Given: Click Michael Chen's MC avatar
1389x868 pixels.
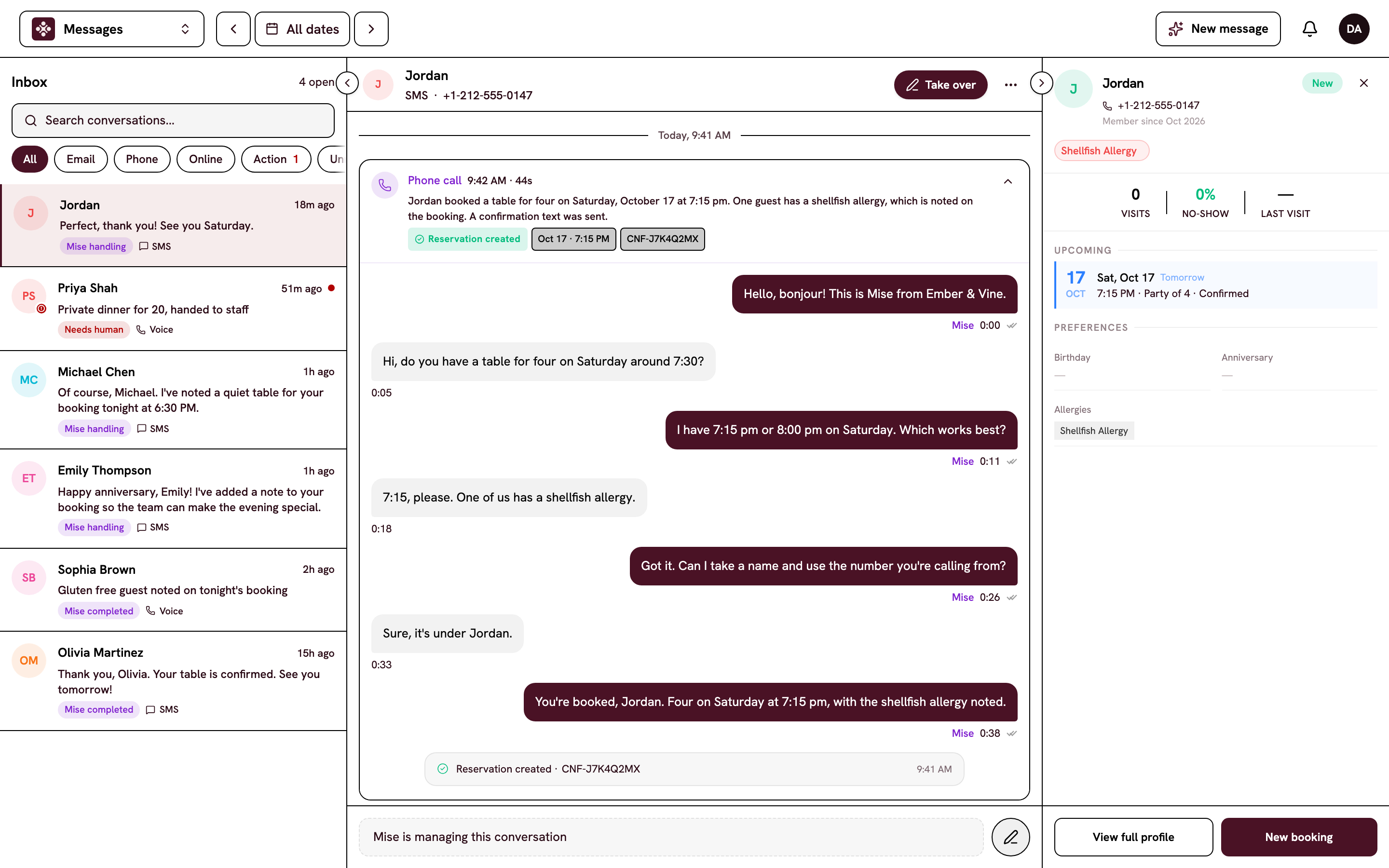Looking at the screenshot, I should [29, 380].
